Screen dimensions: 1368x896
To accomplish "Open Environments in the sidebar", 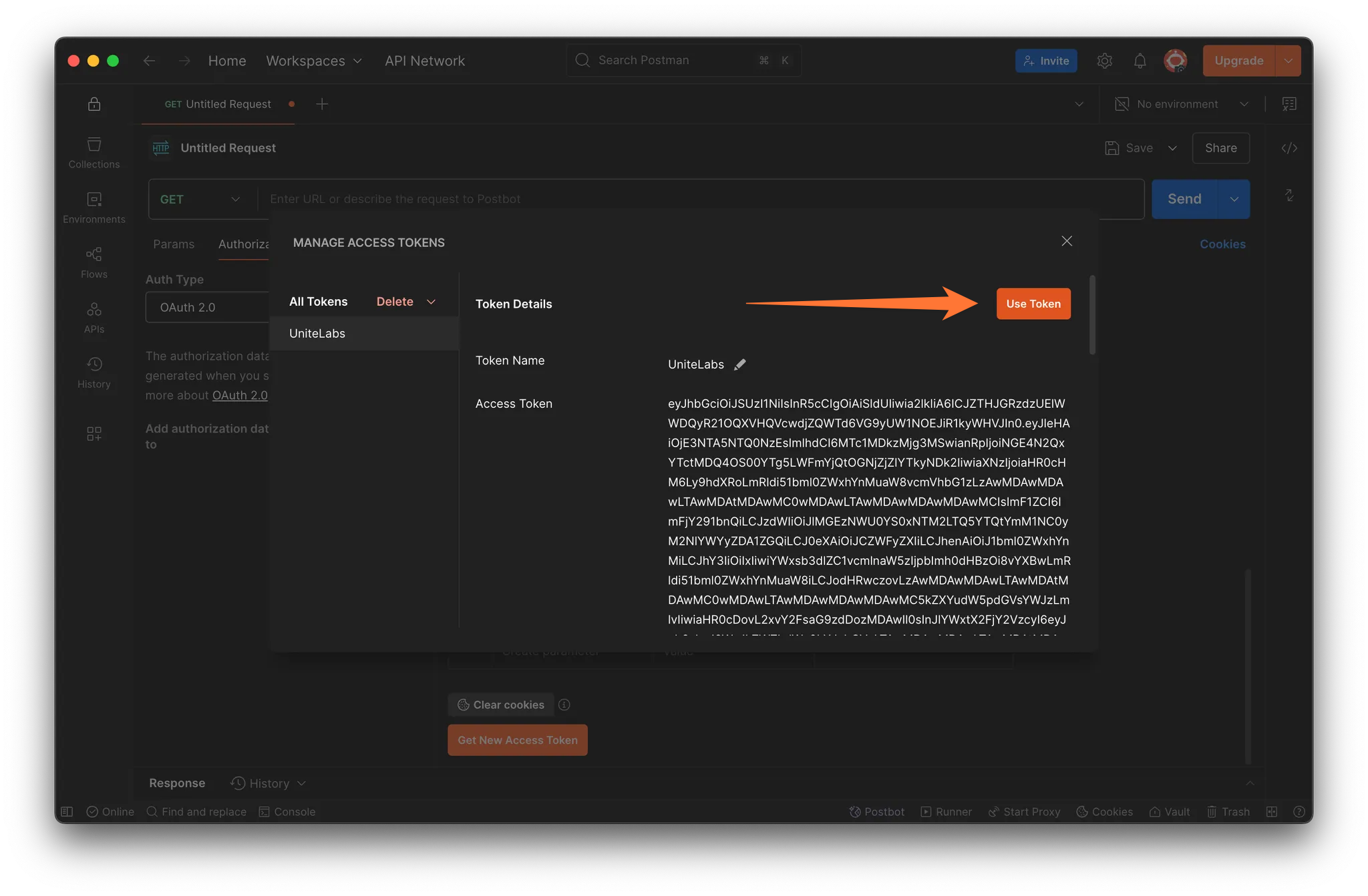I will [x=94, y=208].
